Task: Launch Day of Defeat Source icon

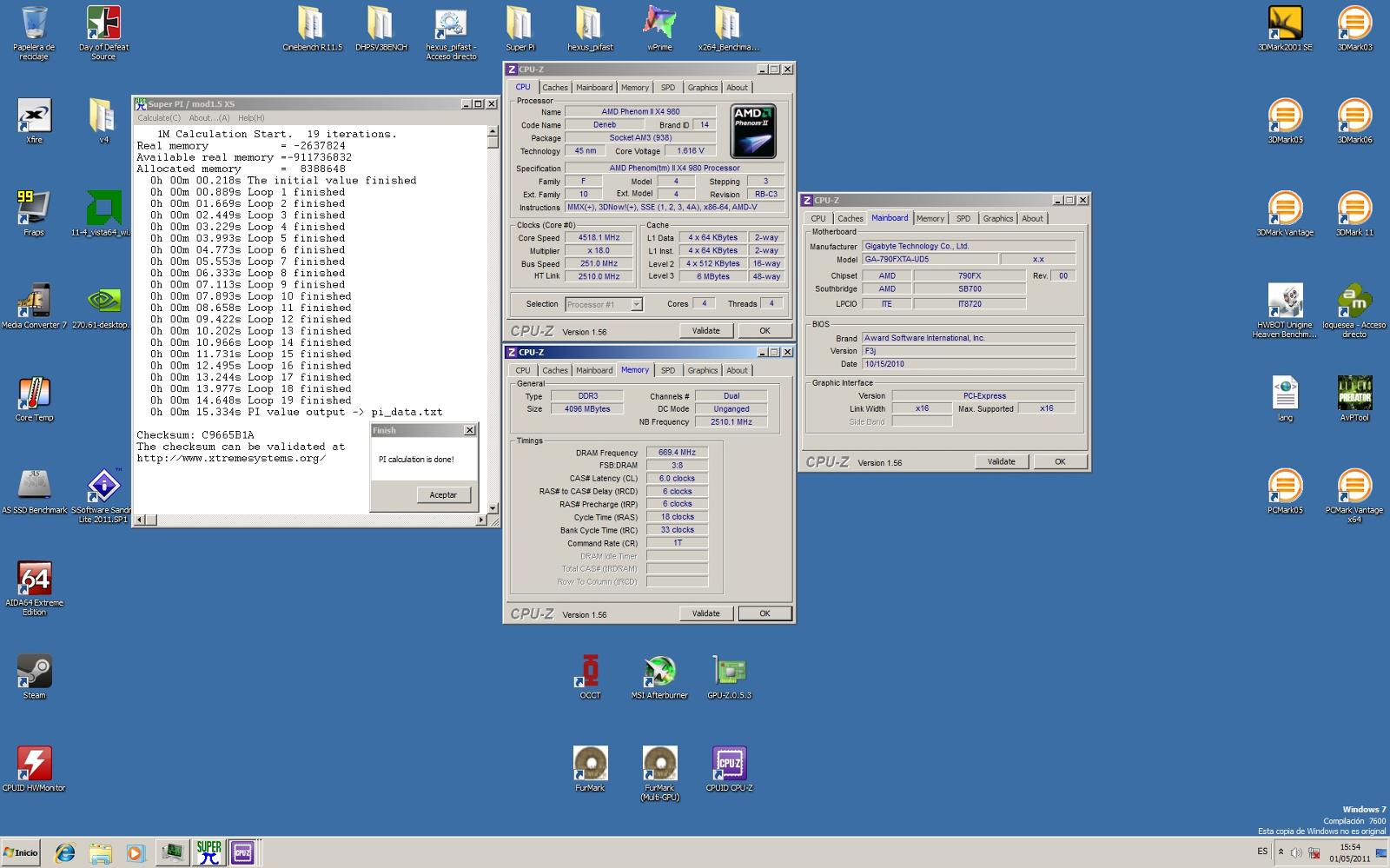Action: (x=103, y=33)
